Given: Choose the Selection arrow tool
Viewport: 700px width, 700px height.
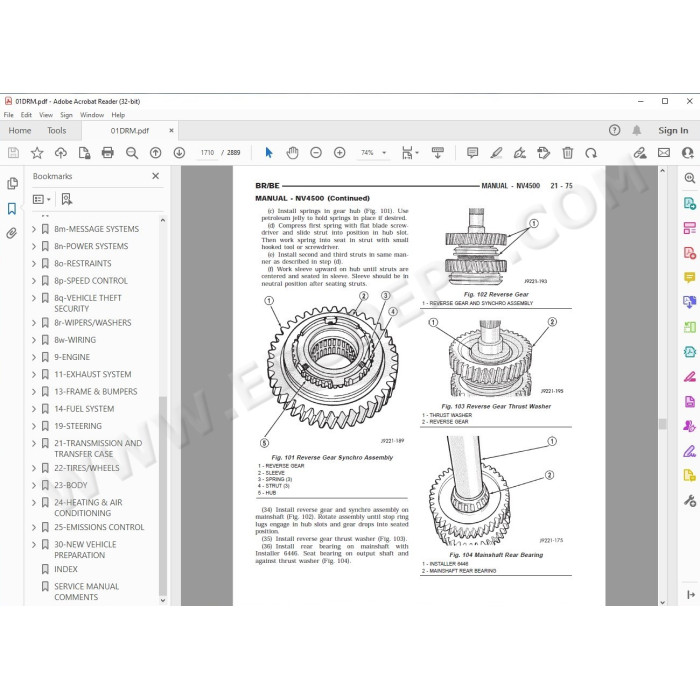Looking at the screenshot, I should pos(269,153).
